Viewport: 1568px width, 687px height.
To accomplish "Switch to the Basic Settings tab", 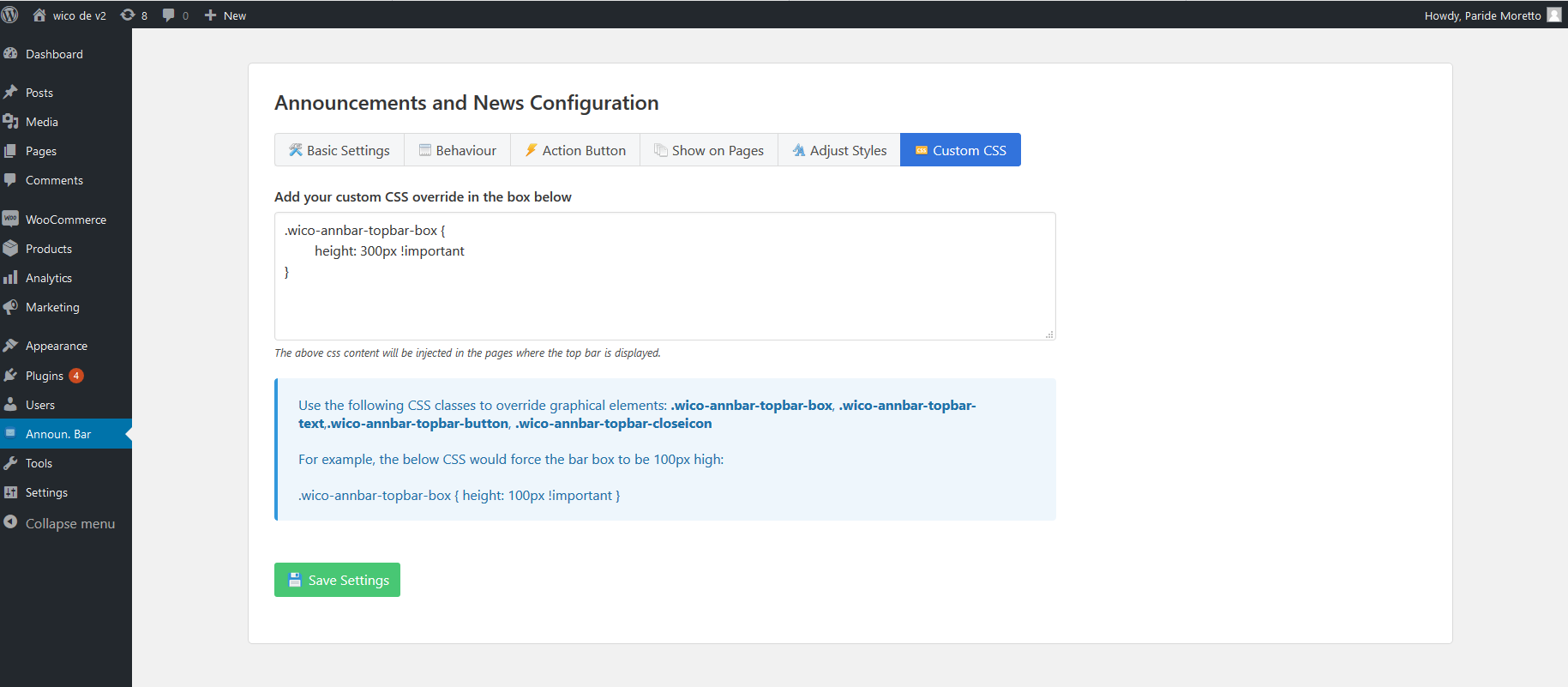I will click(x=339, y=150).
